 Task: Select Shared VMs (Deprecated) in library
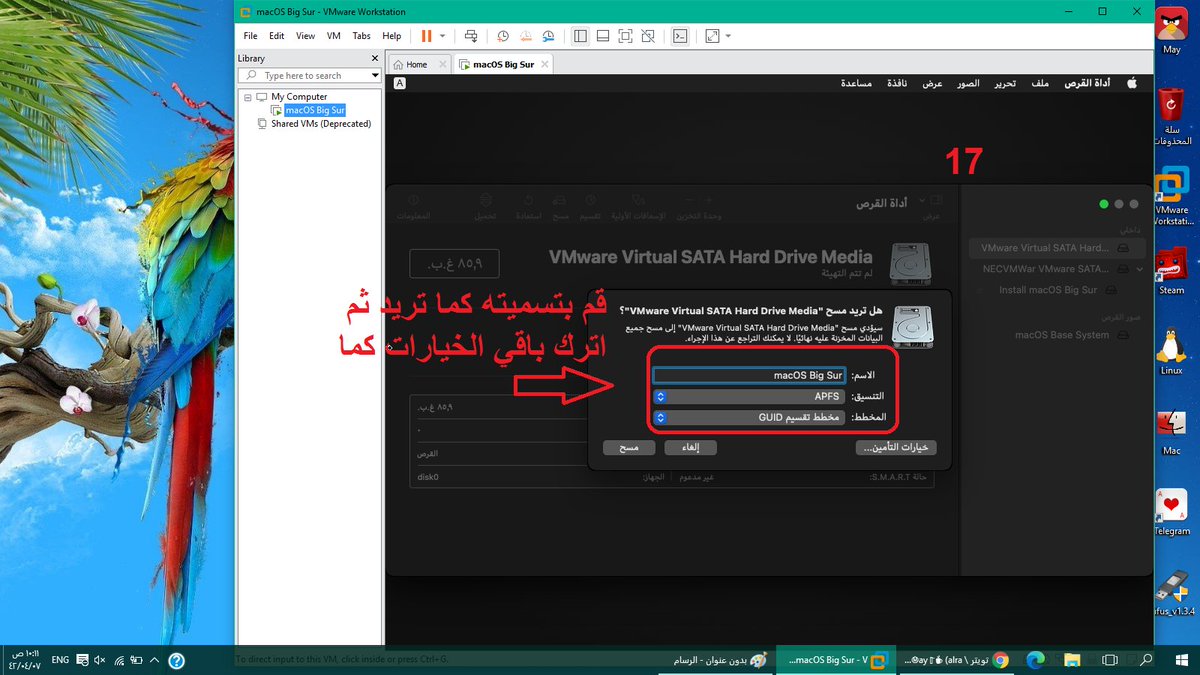320,124
